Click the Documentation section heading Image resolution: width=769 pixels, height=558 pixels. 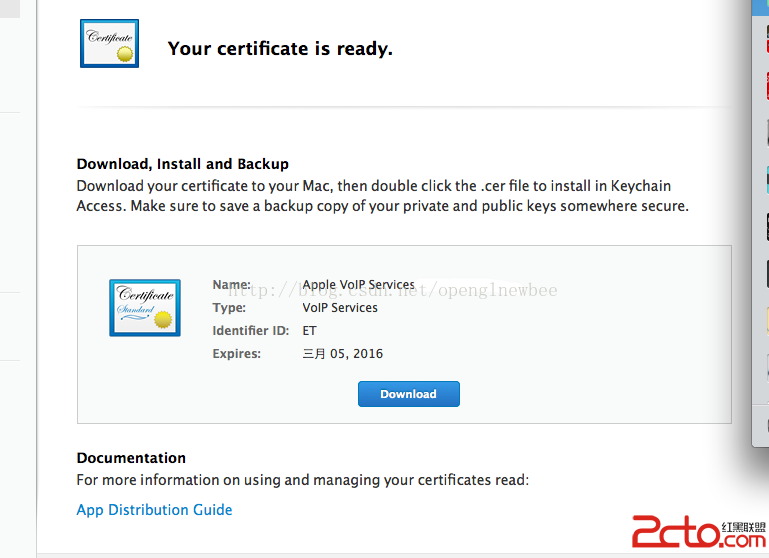(x=131, y=458)
